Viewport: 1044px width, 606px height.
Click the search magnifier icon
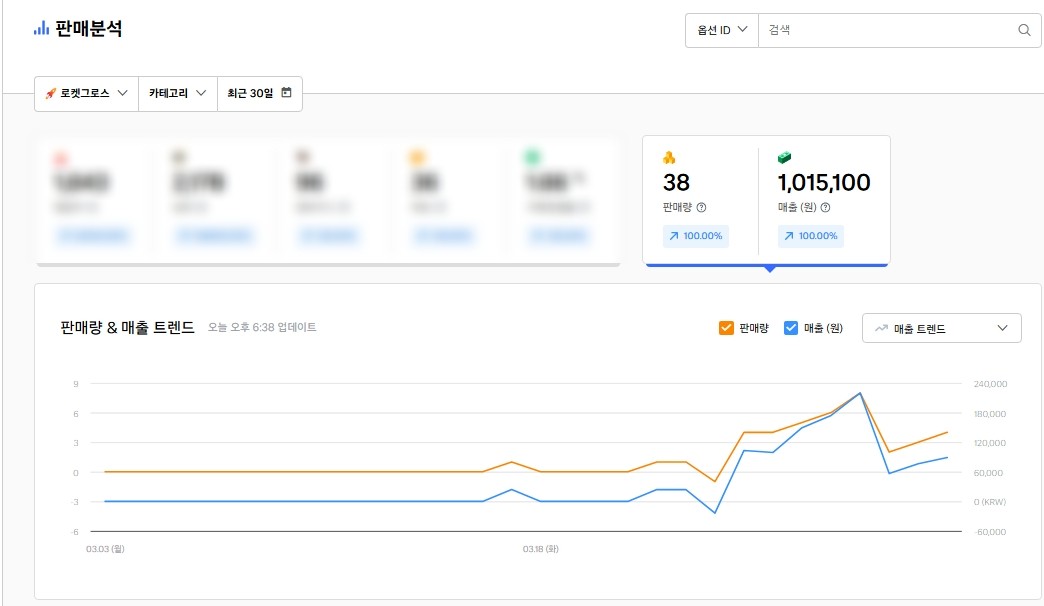(1024, 30)
